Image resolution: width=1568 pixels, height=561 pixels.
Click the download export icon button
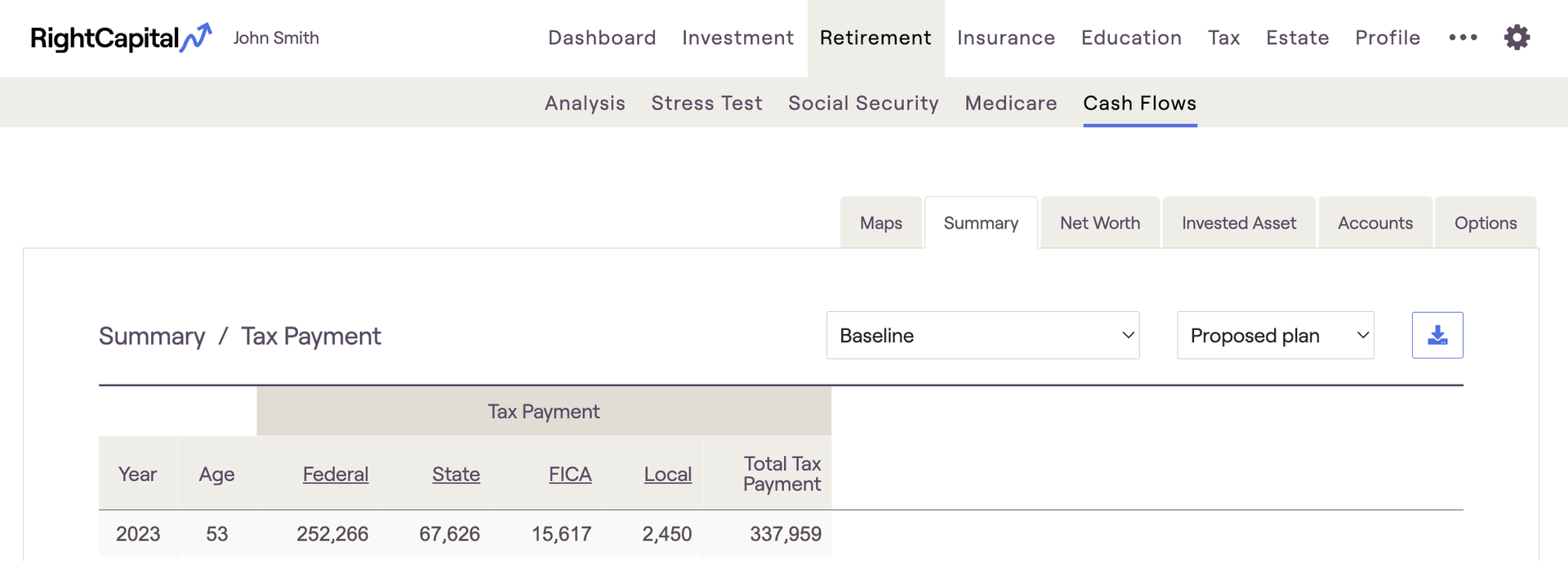pos(1437,336)
